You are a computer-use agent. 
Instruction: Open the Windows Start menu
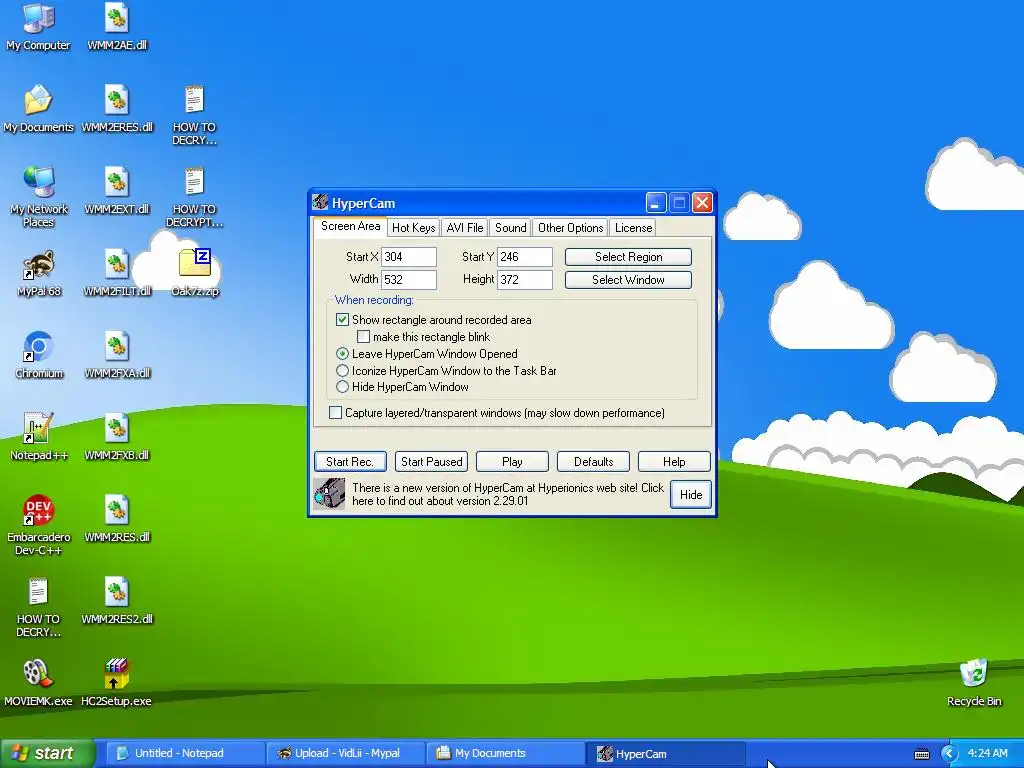[47, 754]
